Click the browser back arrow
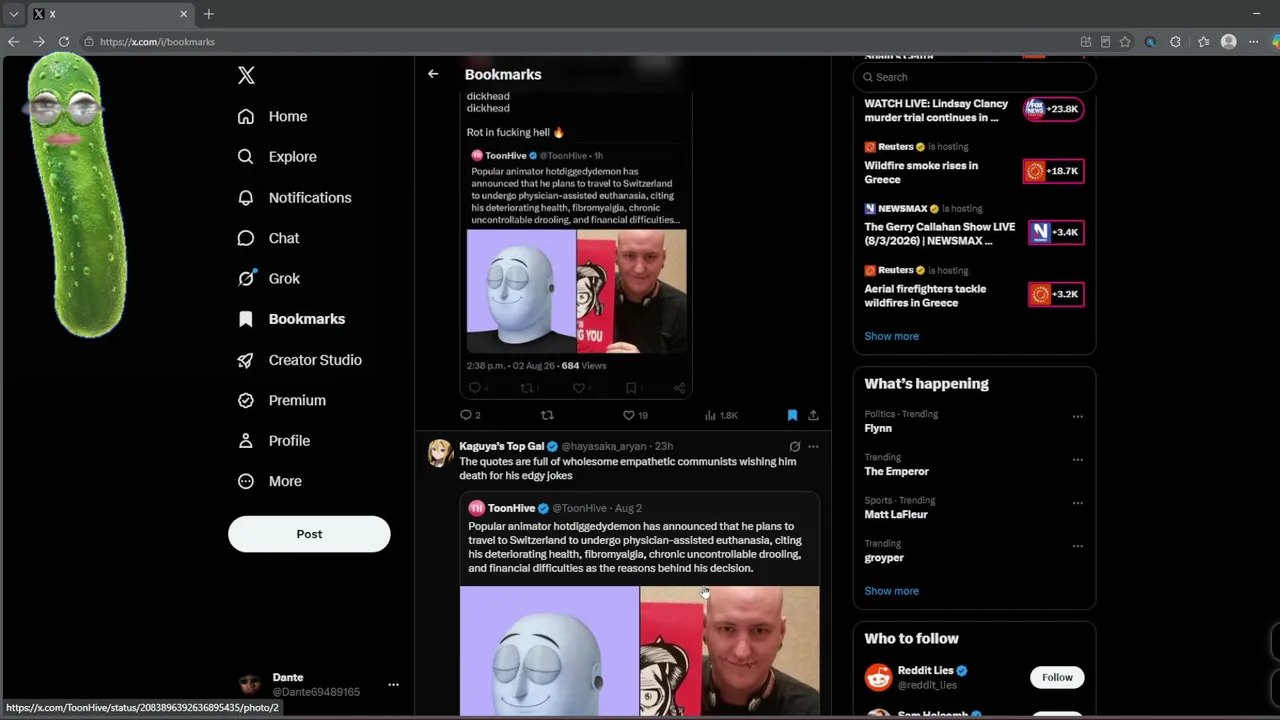1280x720 pixels. (x=13, y=42)
